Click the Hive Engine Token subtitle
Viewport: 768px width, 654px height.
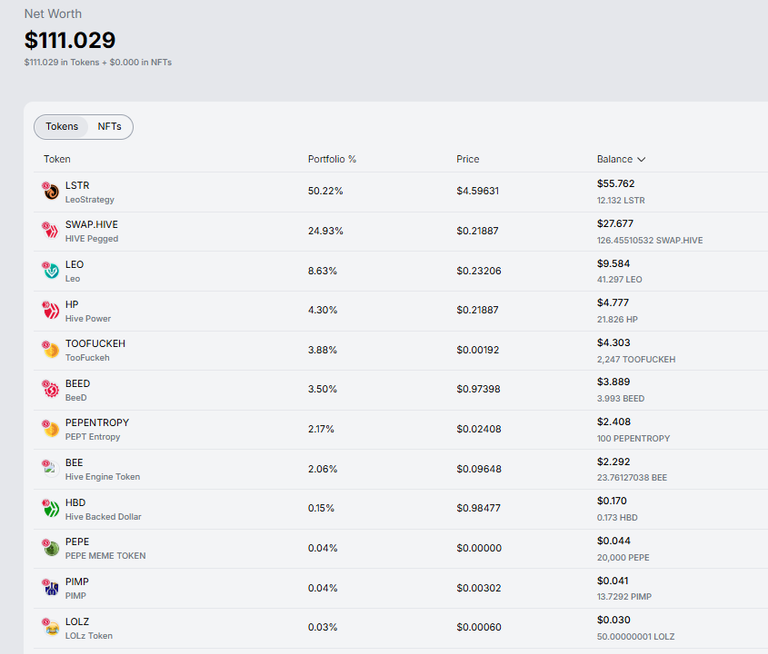pos(102,477)
